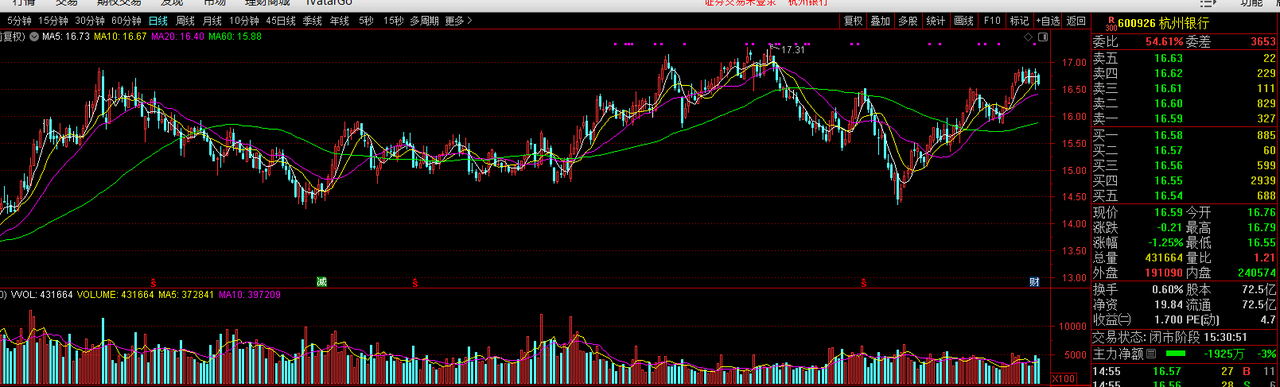Screen dimensions: 1280x387
Task: Click the diamond marker icon above chart
Action: click(x=1029, y=36)
